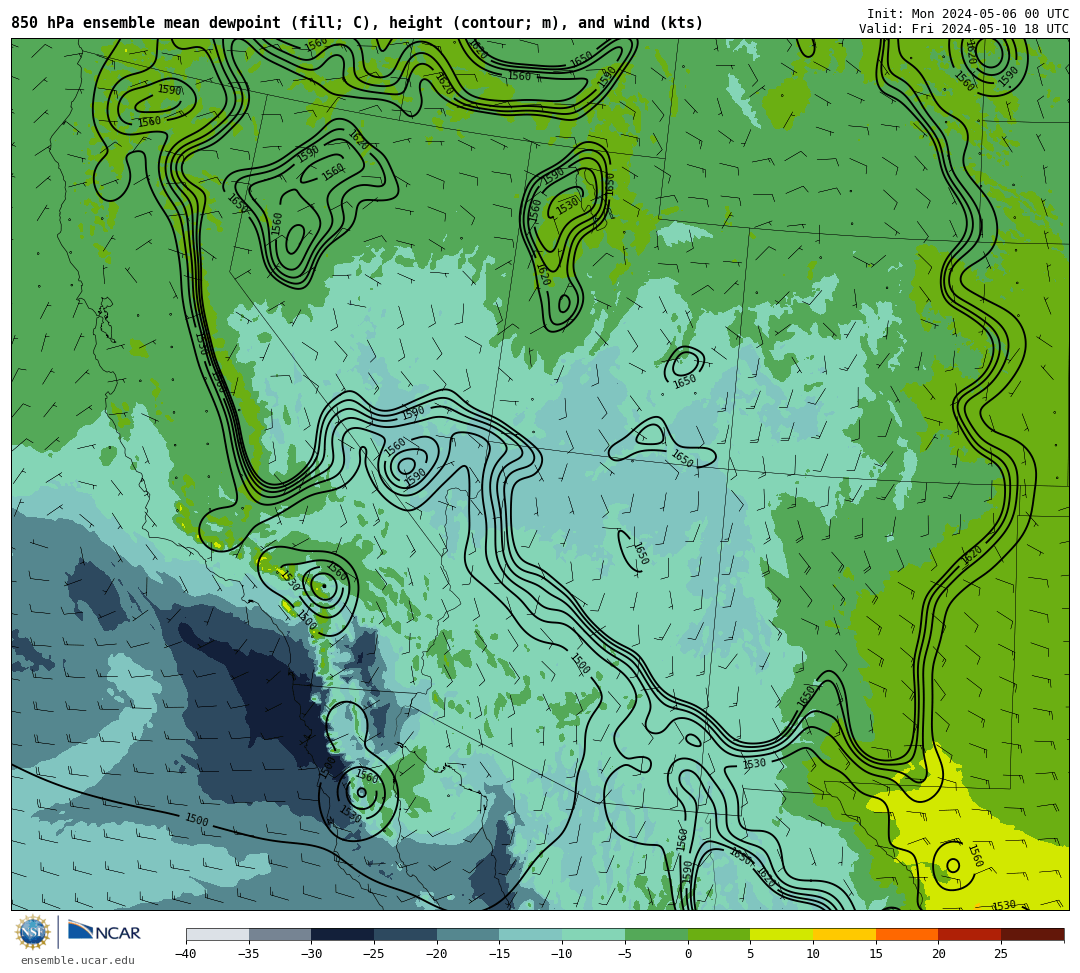Screen dimensions: 1080x973
Task: Pick the dark brown above-25 colorbar swatch
Action: point(1032,934)
